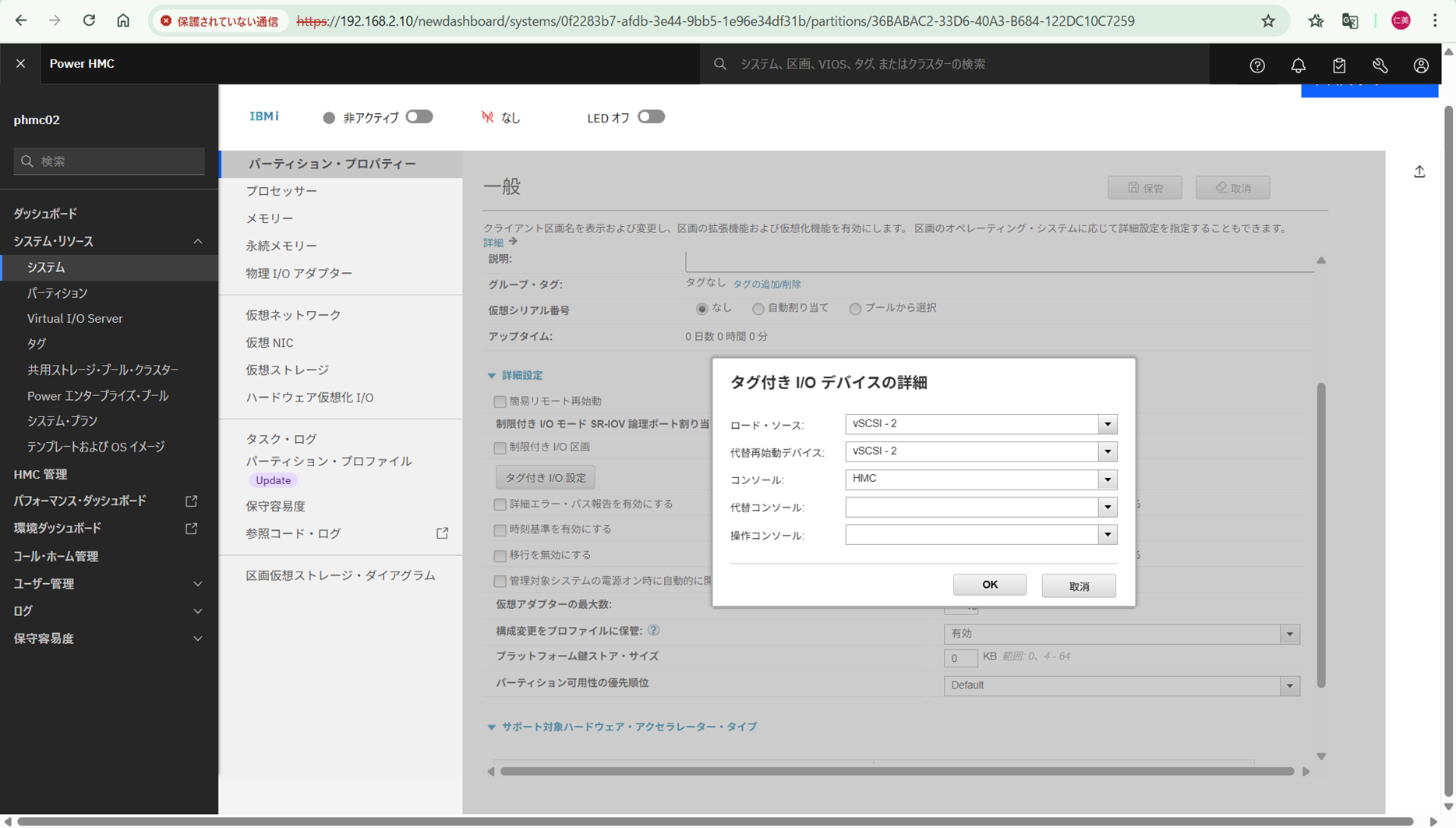Click the IBM i logo
The width and height of the screenshot is (1456, 828).
(264, 116)
